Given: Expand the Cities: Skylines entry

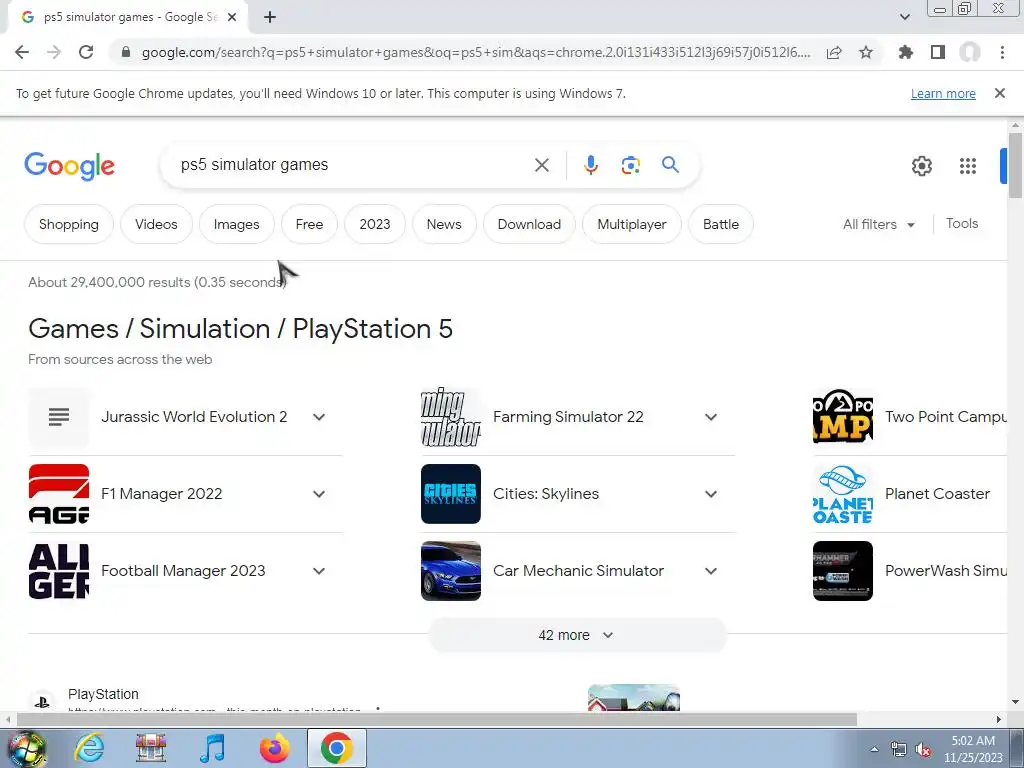Looking at the screenshot, I should pos(711,494).
